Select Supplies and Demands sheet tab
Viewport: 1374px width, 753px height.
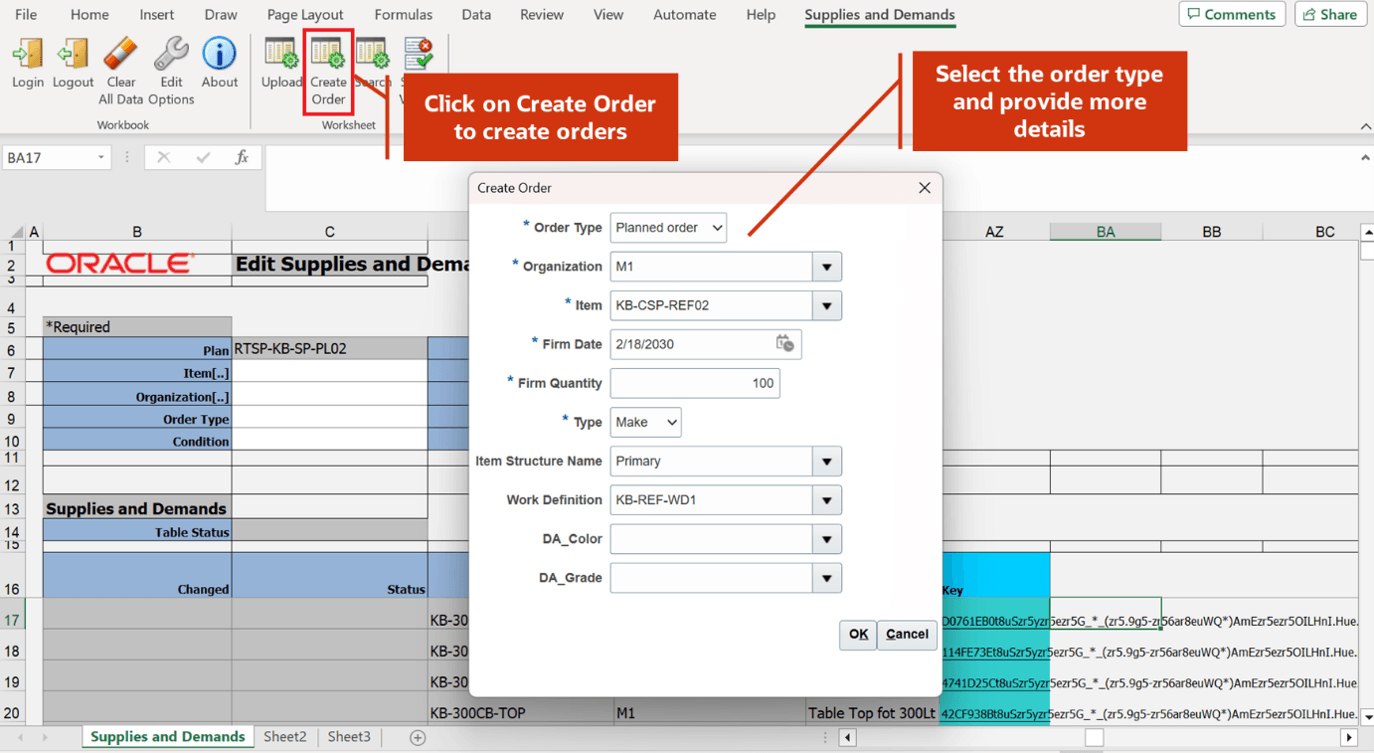pos(167,737)
